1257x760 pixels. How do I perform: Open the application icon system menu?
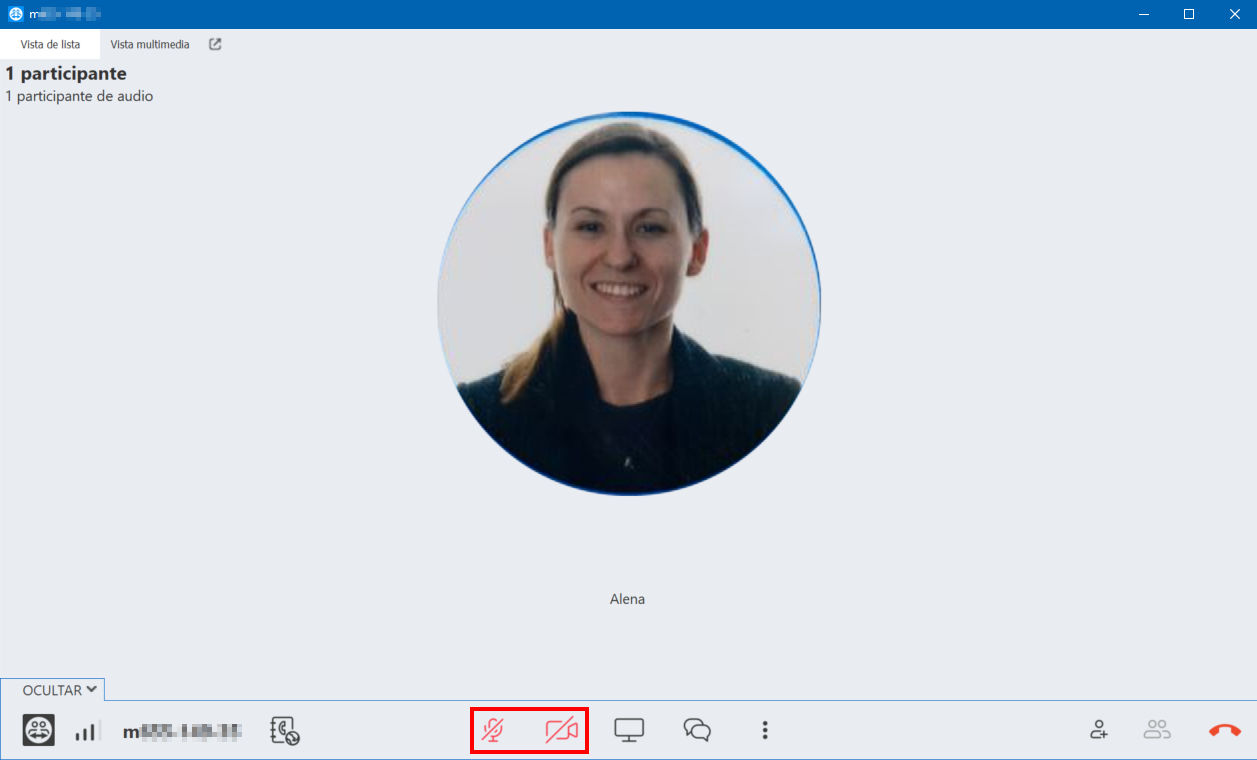tap(15, 14)
